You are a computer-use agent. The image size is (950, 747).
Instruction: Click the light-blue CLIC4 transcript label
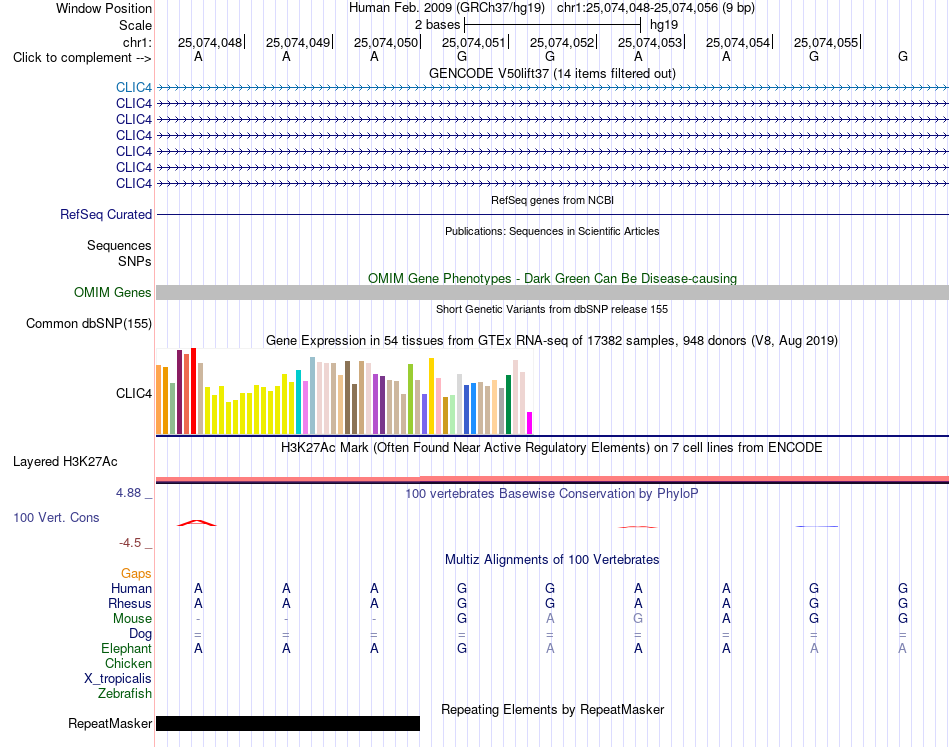[134, 87]
